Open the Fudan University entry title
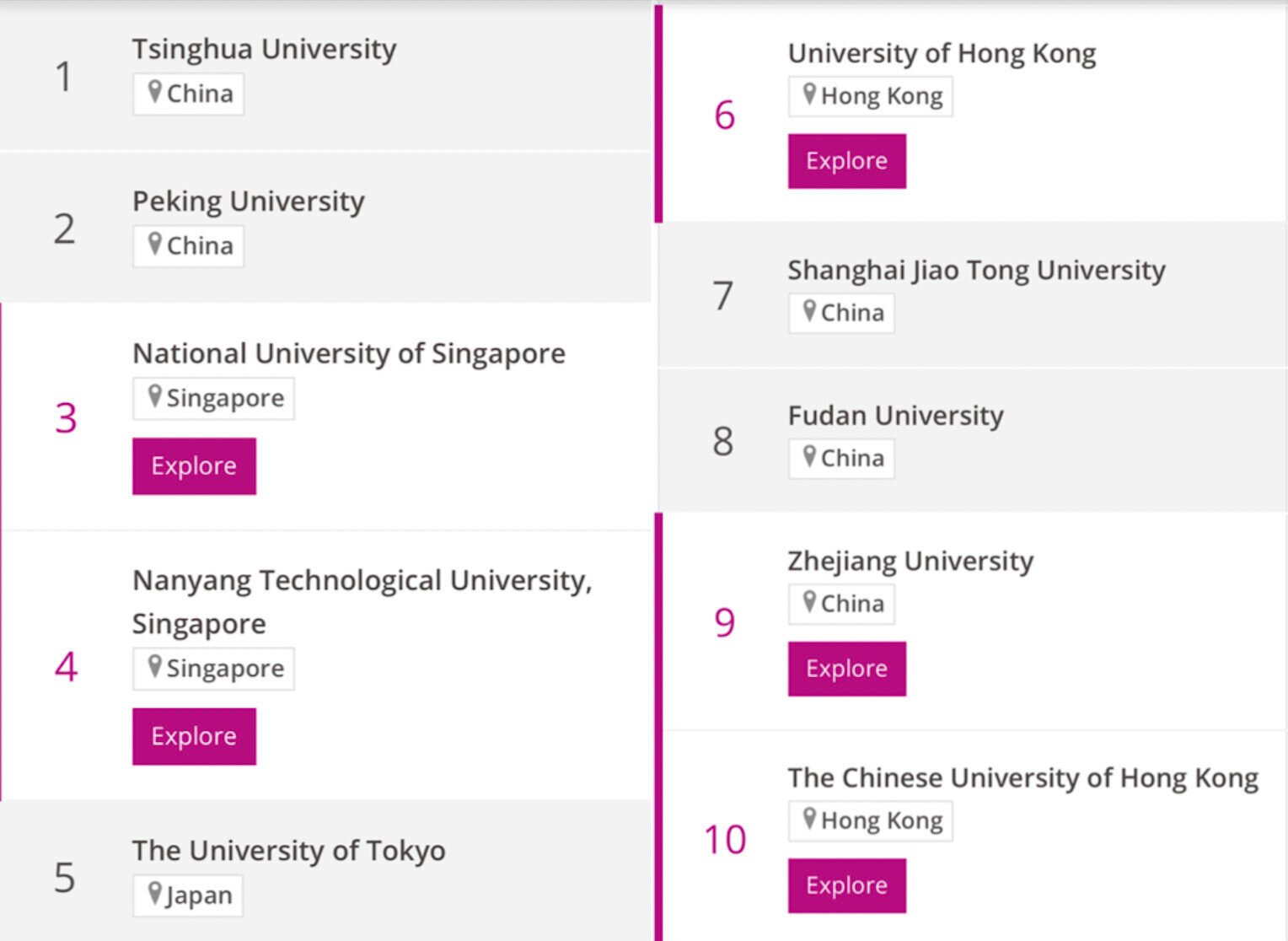This screenshot has height=941, width=1288. [895, 416]
